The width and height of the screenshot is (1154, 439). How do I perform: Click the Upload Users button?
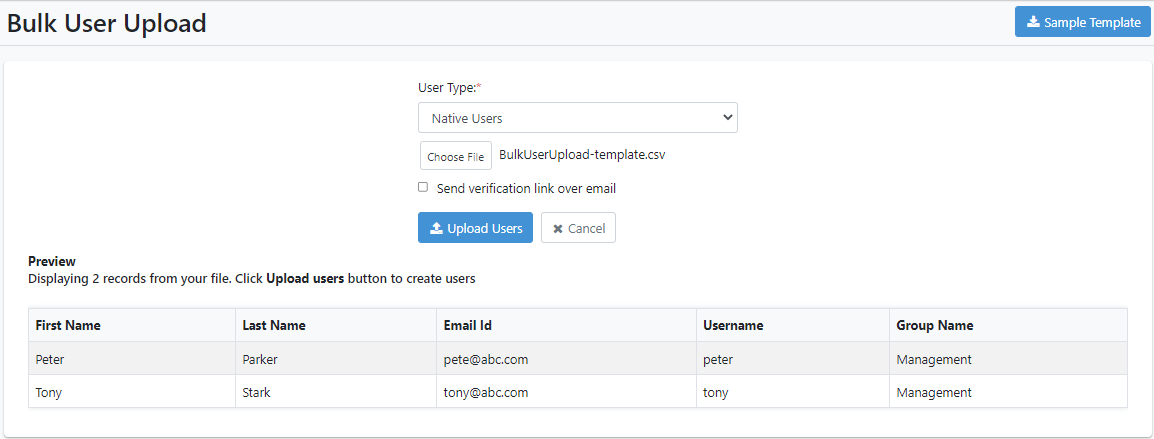point(475,228)
